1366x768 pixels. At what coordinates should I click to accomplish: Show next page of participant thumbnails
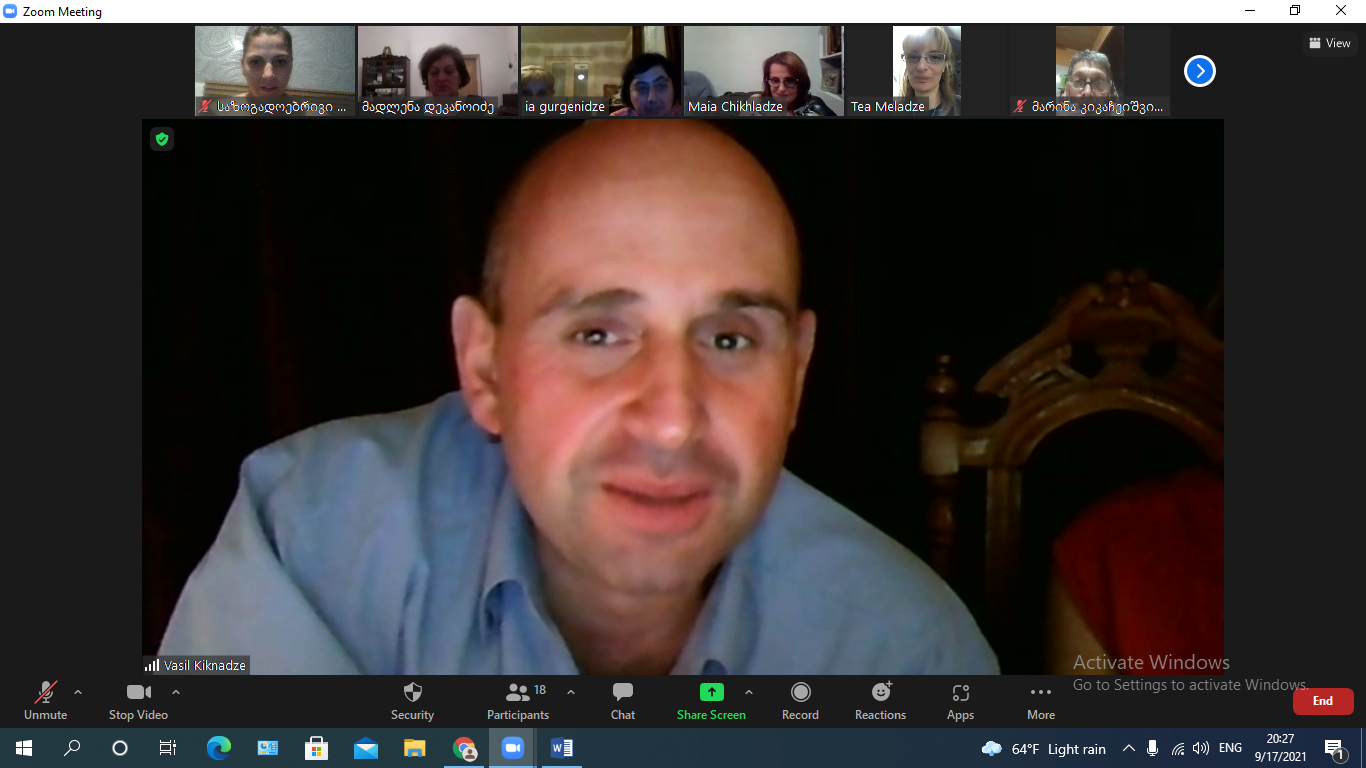1200,71
